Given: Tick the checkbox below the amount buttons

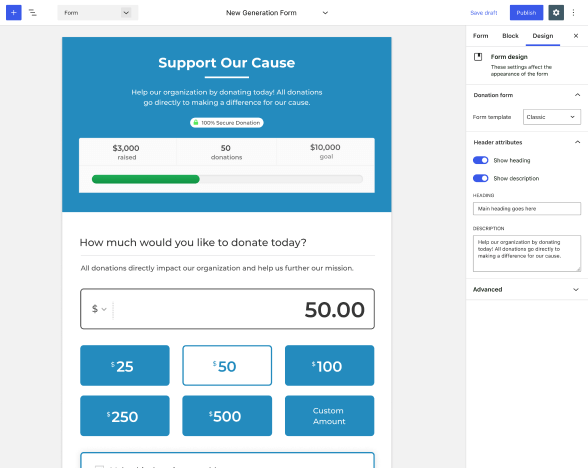Looking at the screenshot, I should pos(99,466).
